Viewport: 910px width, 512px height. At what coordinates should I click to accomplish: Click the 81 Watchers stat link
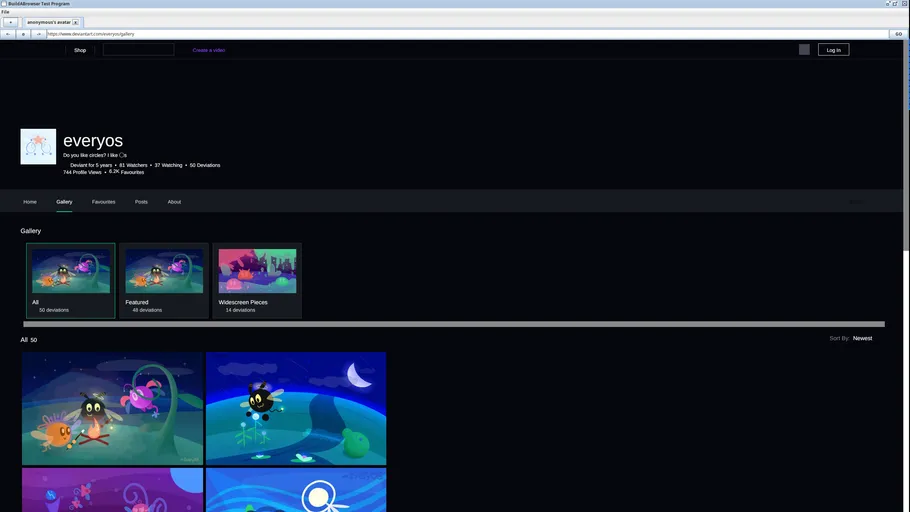click(133, 165)
